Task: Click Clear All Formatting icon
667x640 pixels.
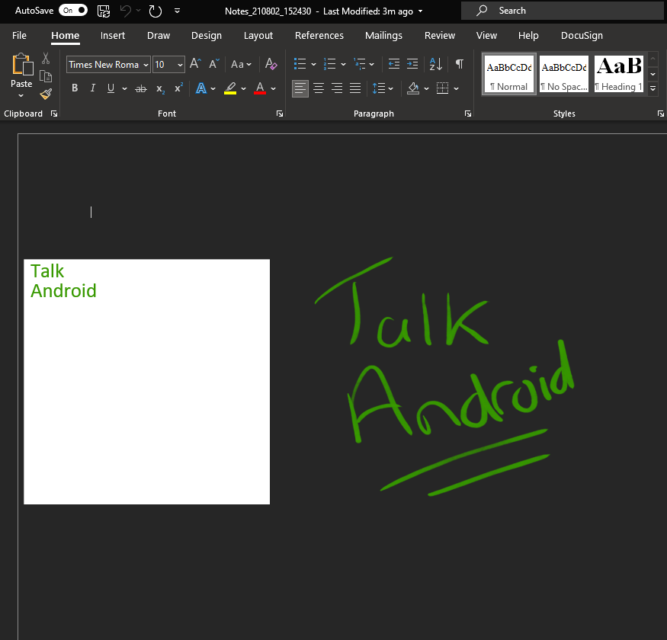Action: [x=271, y=64]
